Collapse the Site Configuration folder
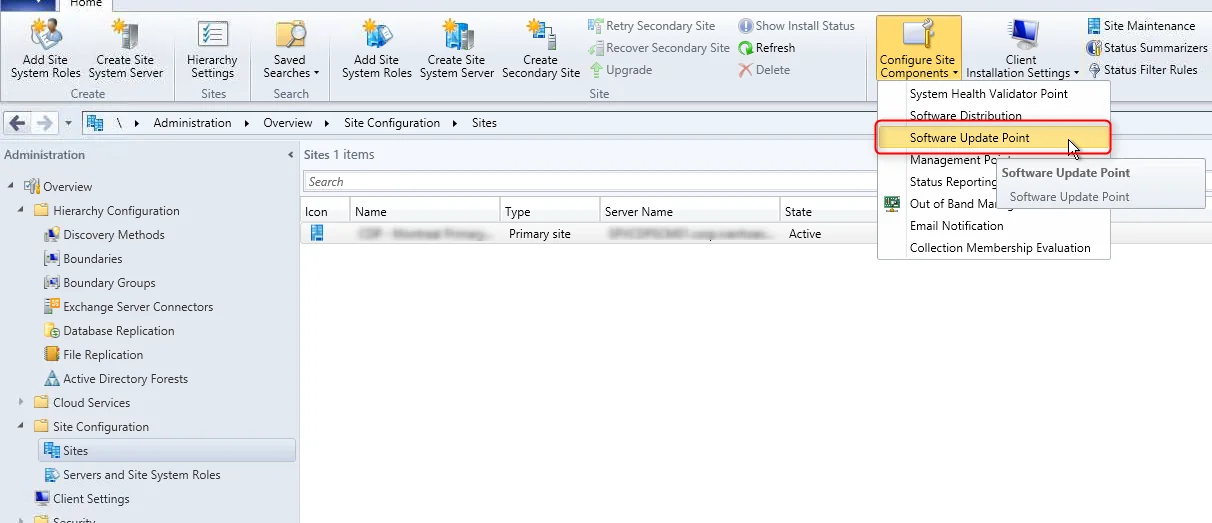The height and width of the screenshot is (523, 1212). 21,426
